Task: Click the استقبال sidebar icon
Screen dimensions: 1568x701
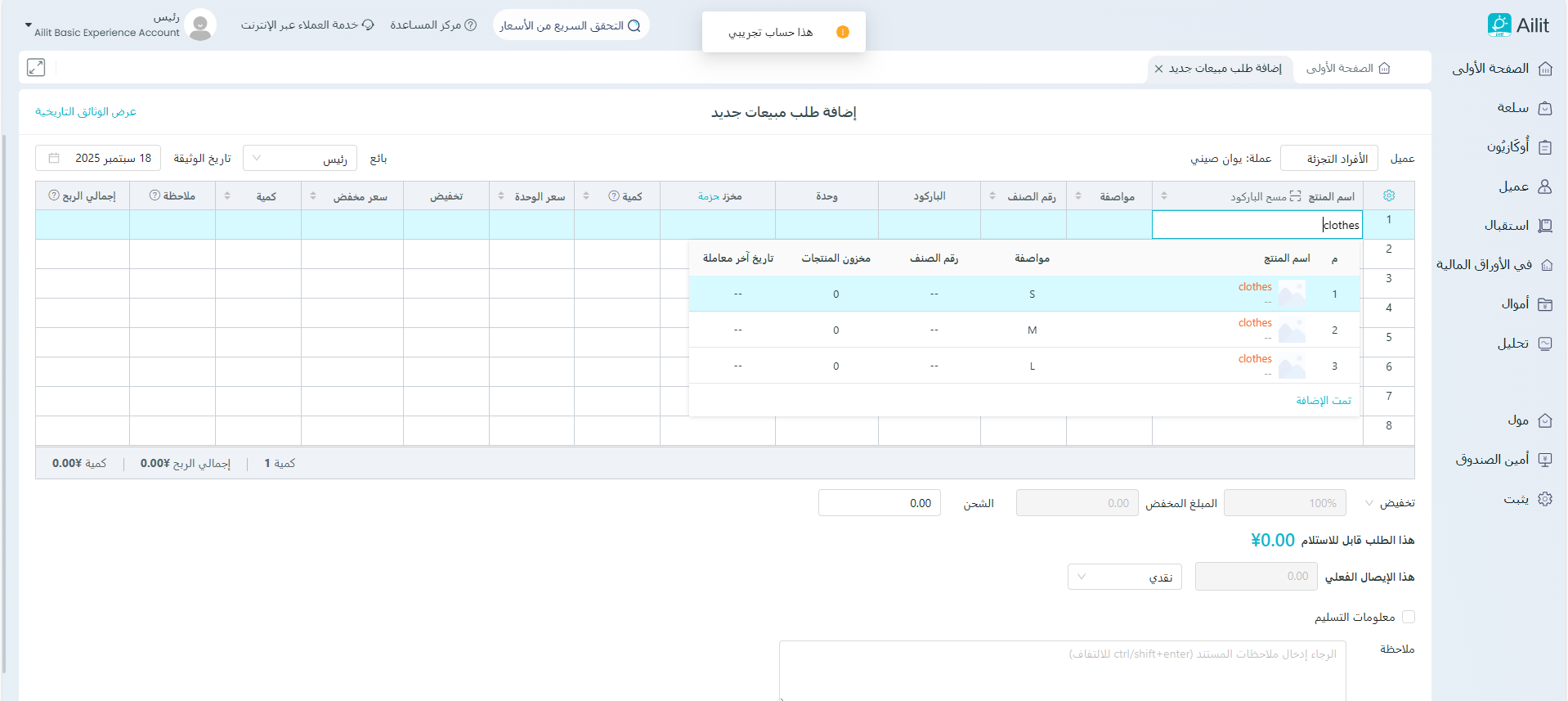Action: pos(1544,226)
